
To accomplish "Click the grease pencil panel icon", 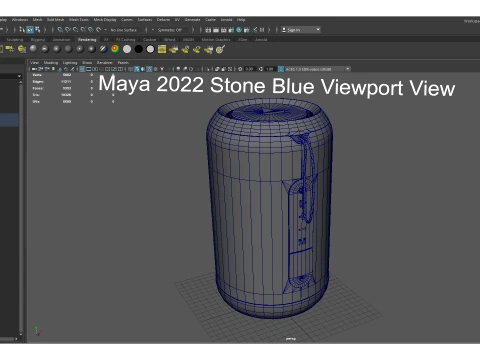I will [72, 69].
